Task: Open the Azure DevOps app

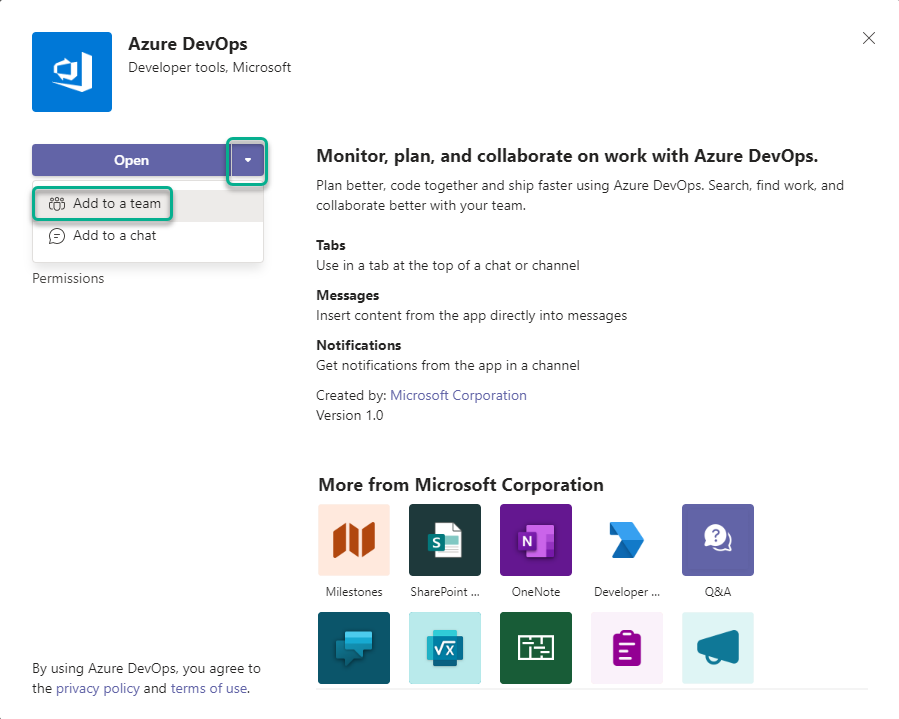Action: pos(131,160)
